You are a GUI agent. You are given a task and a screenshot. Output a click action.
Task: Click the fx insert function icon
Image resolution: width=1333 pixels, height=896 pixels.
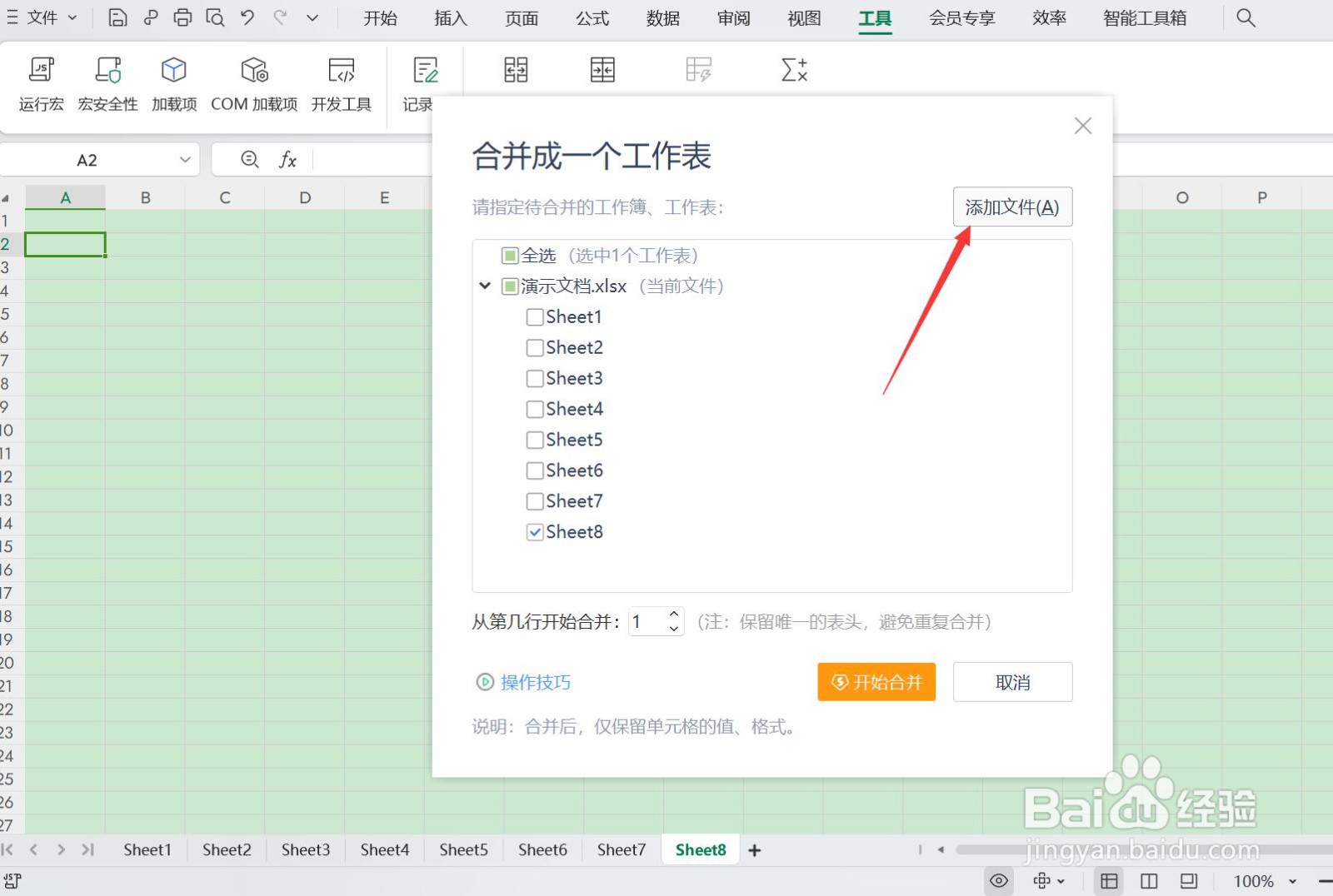[287, 159]
